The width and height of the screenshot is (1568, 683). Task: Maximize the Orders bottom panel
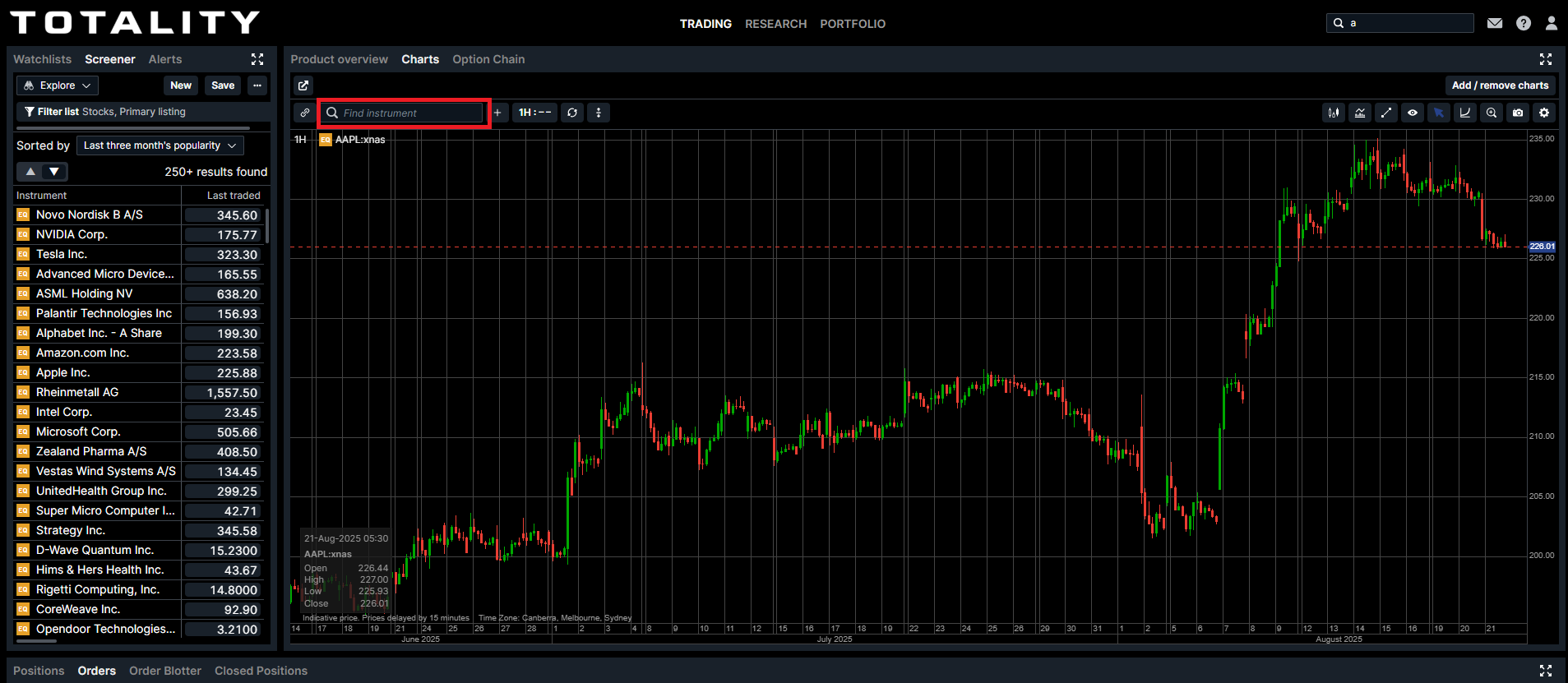[1546, 671]
